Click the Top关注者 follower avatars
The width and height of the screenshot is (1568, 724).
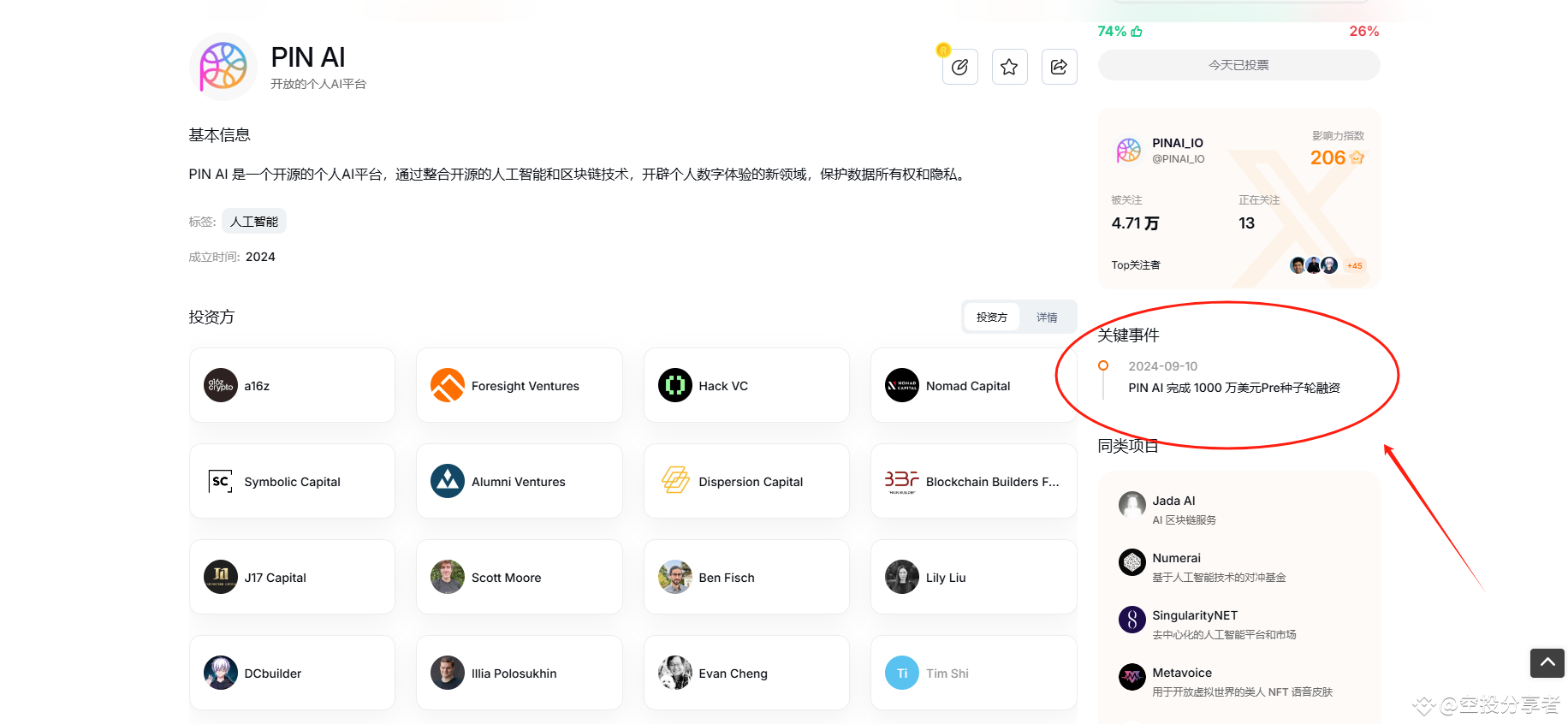(x=1314, y=265)
